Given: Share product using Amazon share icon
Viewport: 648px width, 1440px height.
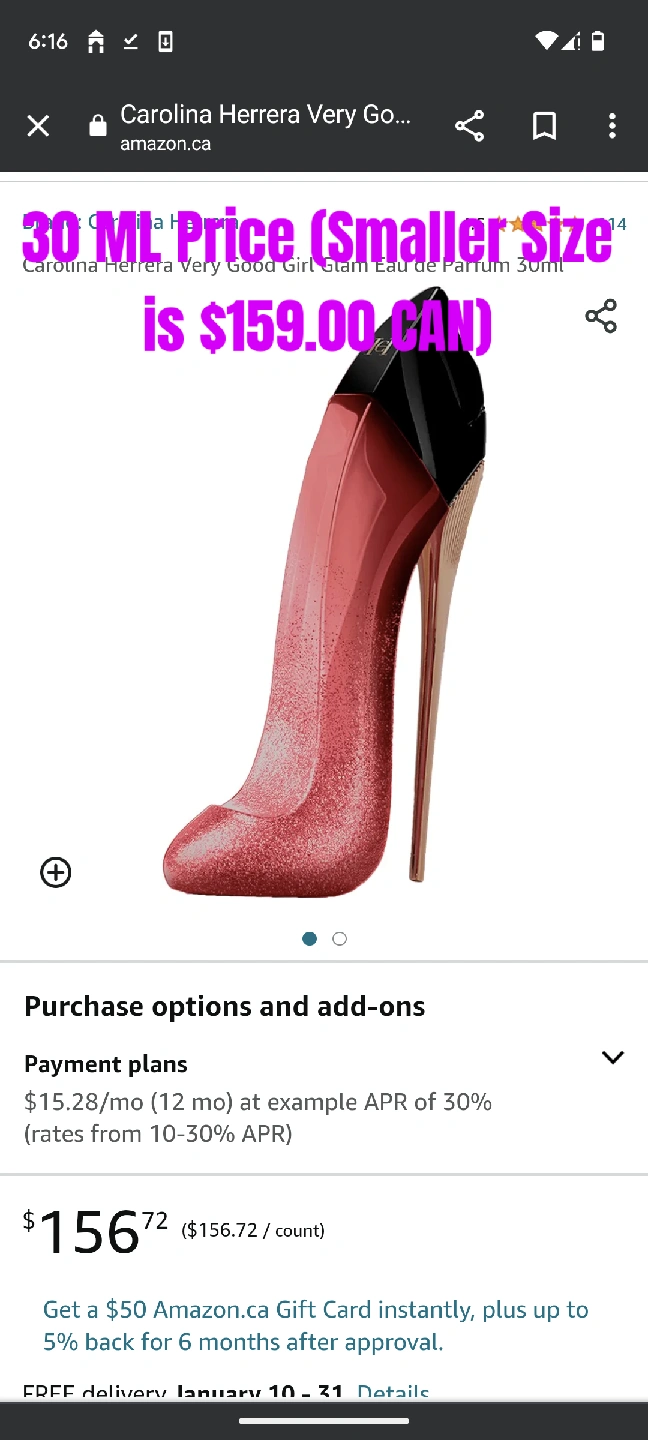Looking at the screenshot, I should (x=601, y=316).
